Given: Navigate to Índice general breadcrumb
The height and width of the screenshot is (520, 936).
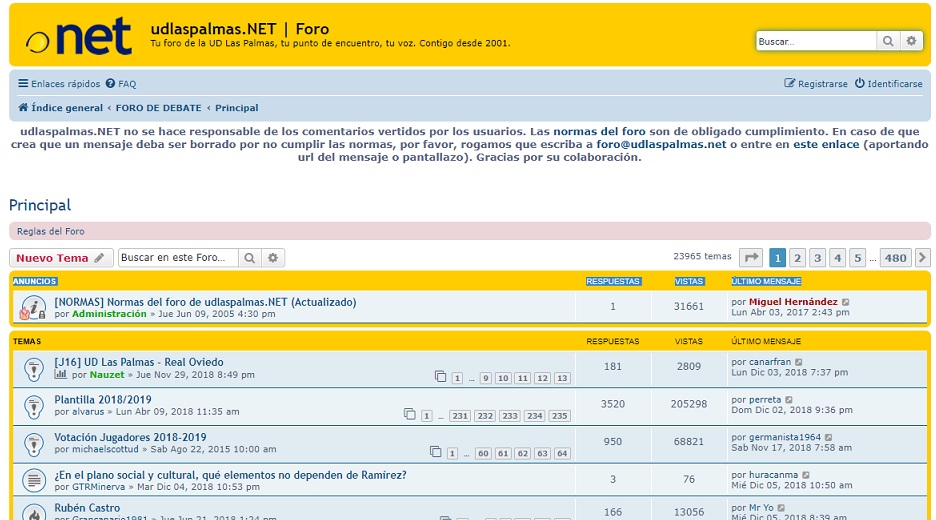Looking at the screenshot, I should tap(66, 108).
